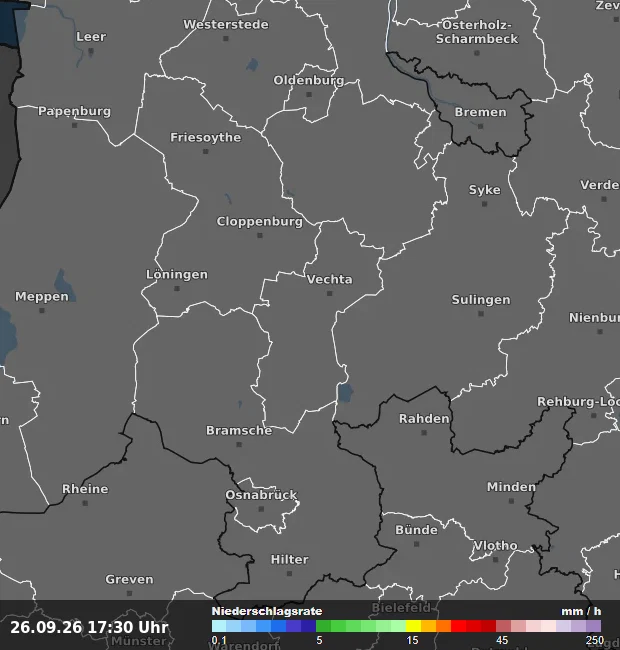620x650 pixels.
Task: Click the Oldenburg city marker
Action: [309, 95]
